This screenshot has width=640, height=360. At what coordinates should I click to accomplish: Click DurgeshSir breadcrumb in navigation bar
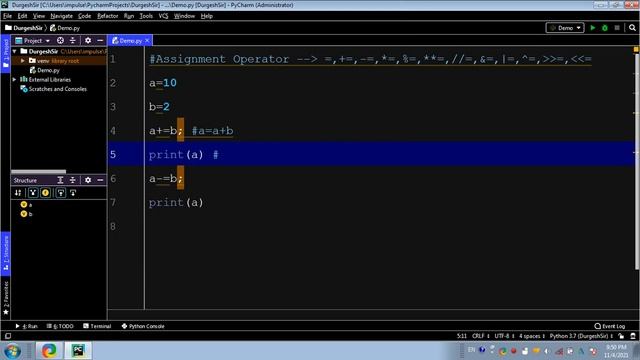tap(24, 28)
